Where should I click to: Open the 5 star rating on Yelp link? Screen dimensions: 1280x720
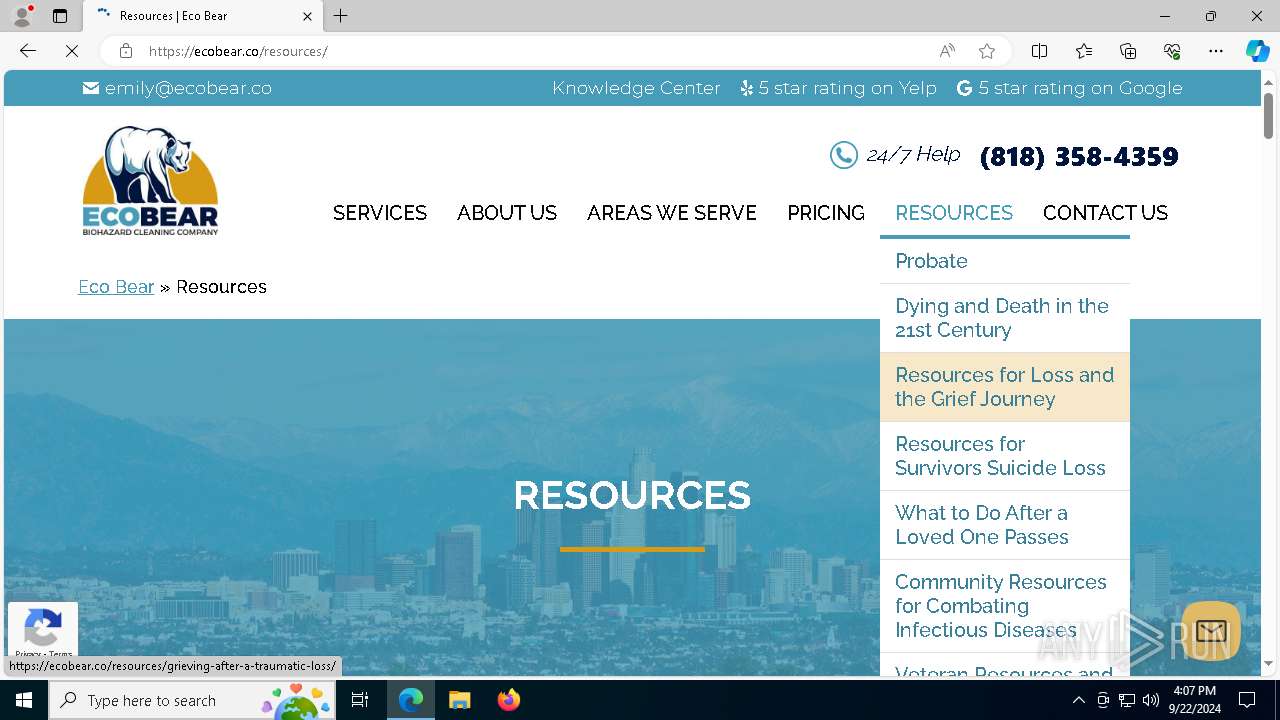[838, 88]
